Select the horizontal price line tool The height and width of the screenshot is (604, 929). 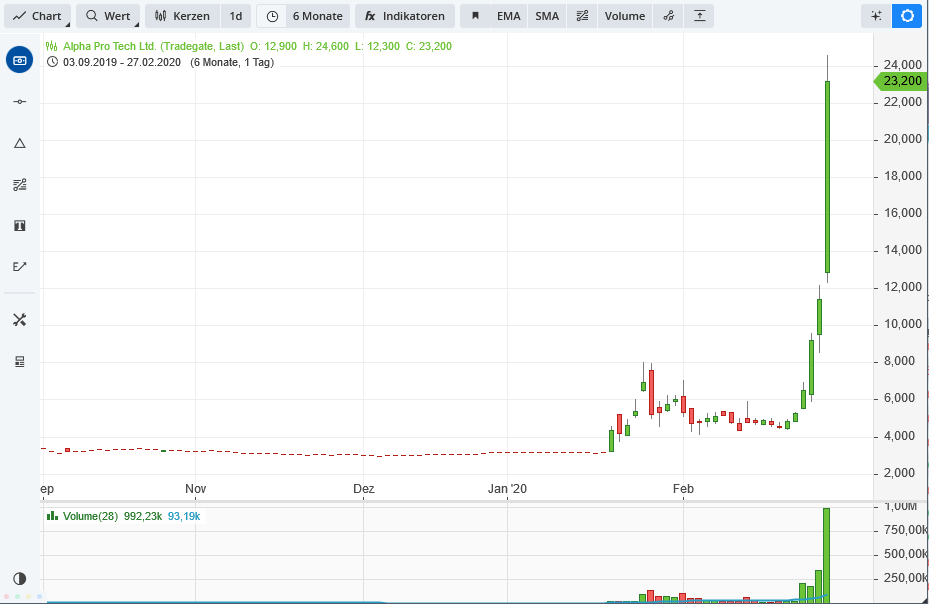[20, 101]
